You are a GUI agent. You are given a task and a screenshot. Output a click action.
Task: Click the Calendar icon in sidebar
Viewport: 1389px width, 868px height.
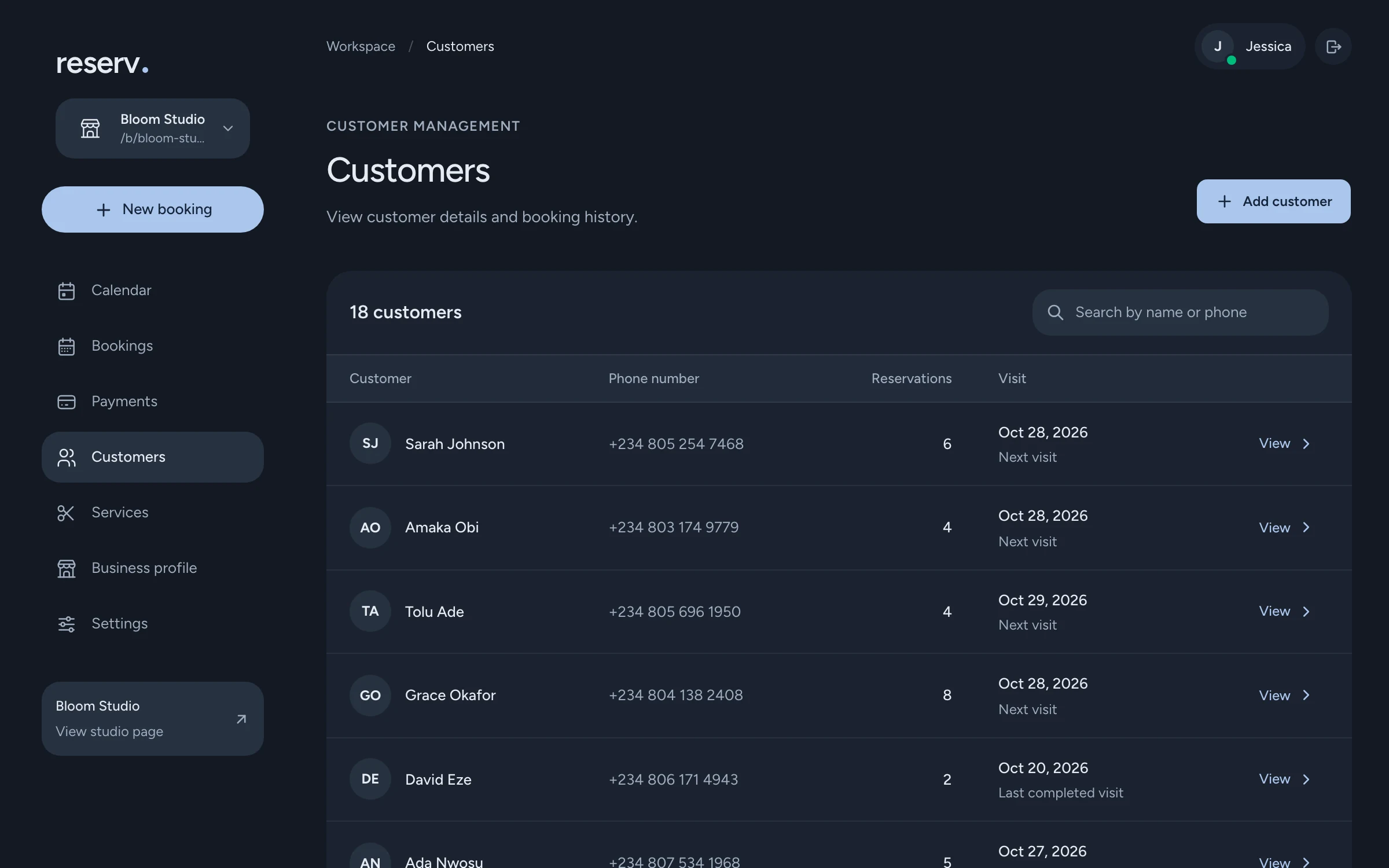tap(67, 290)
